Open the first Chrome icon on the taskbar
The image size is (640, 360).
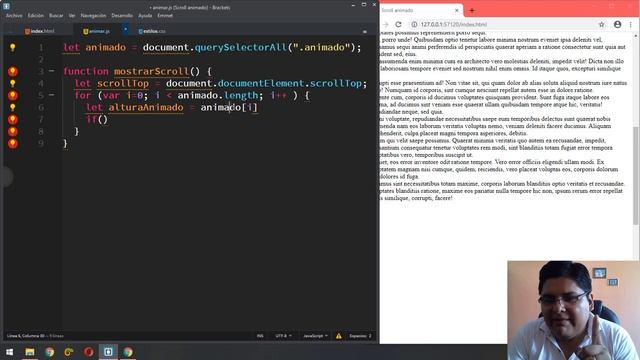click(49, 352)
